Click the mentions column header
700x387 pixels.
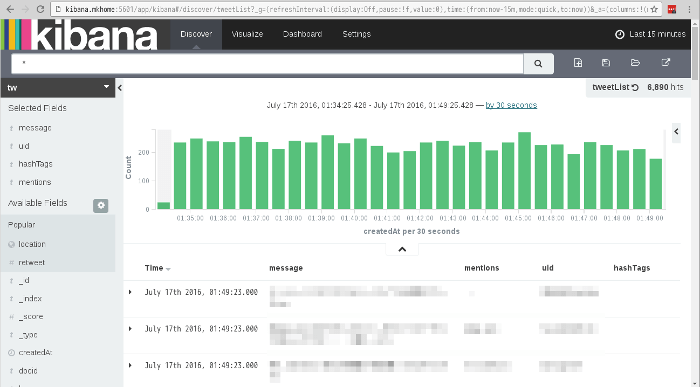(x=482, y=268)
